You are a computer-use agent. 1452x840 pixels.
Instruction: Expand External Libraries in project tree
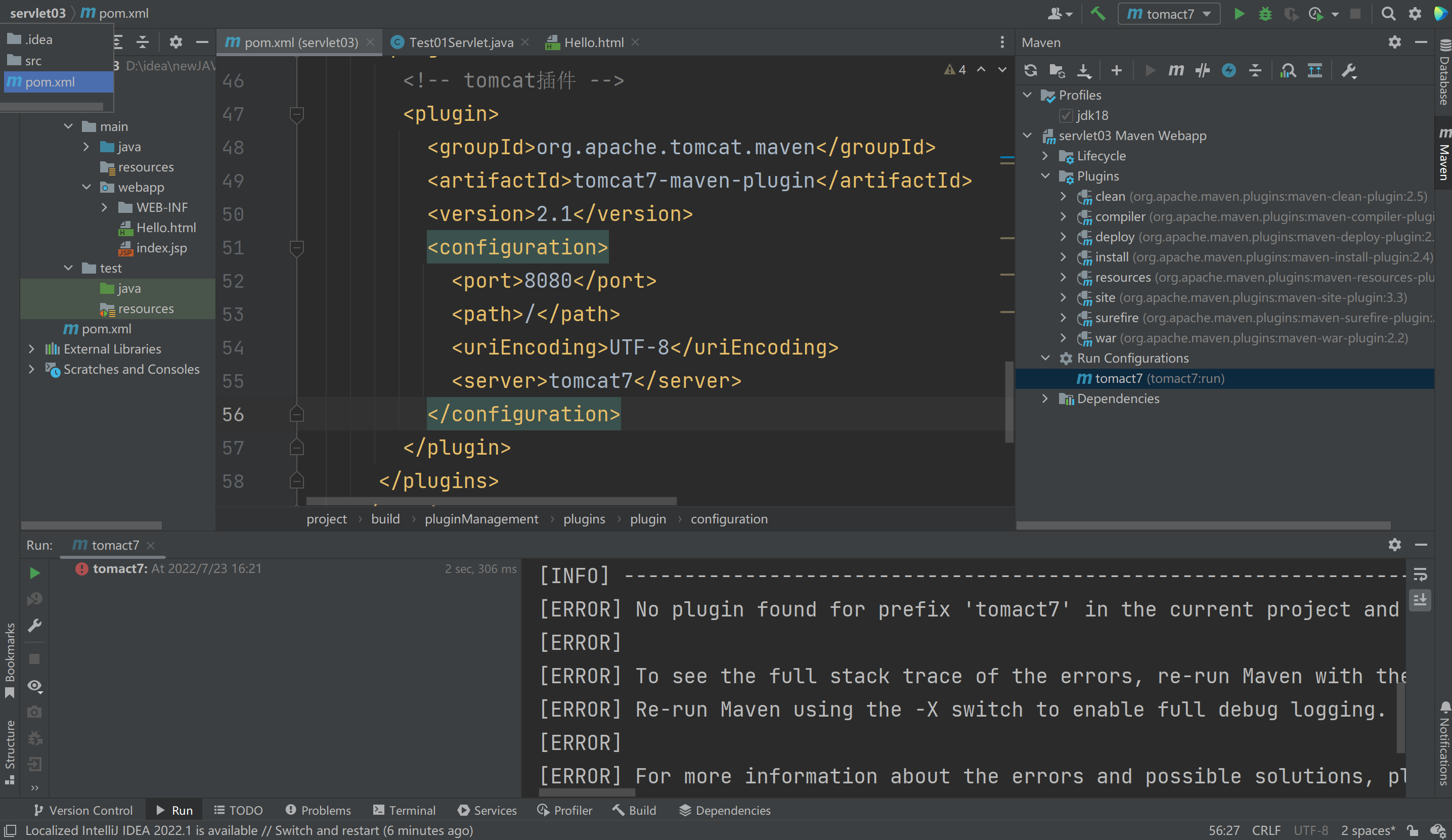tap(32, 348)
